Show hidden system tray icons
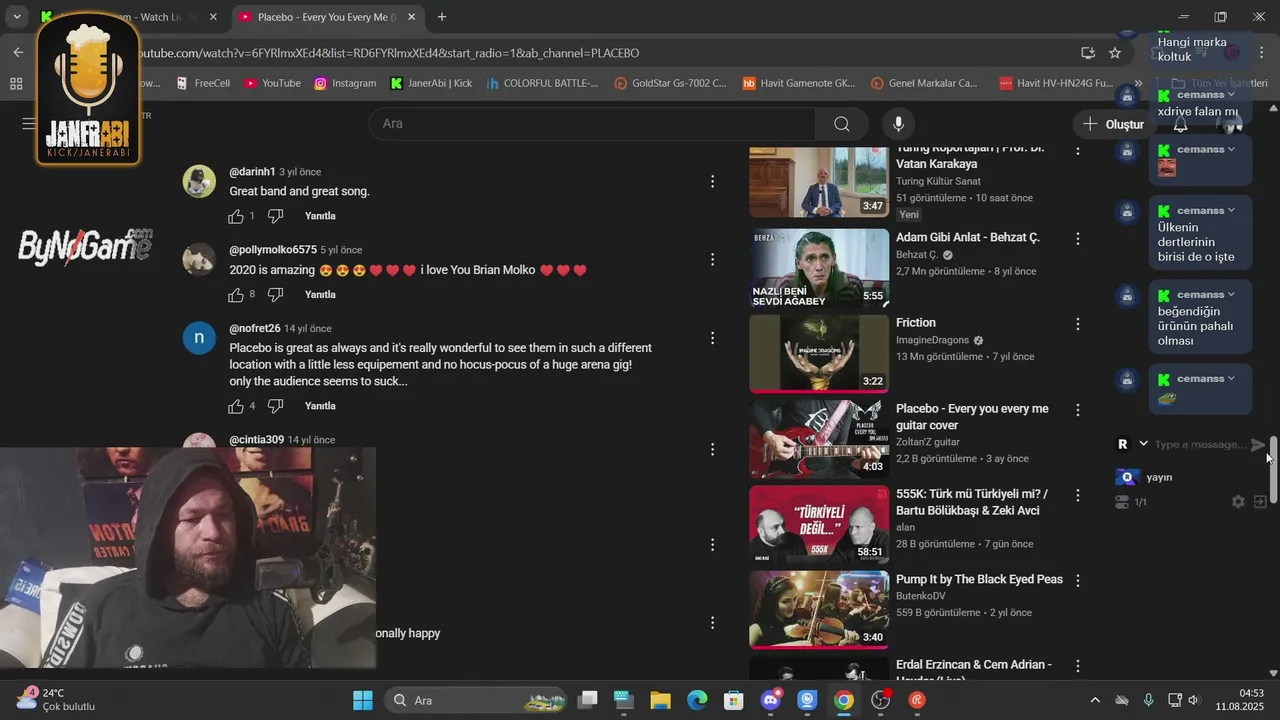1280x720 pixels. [1095, 700]
